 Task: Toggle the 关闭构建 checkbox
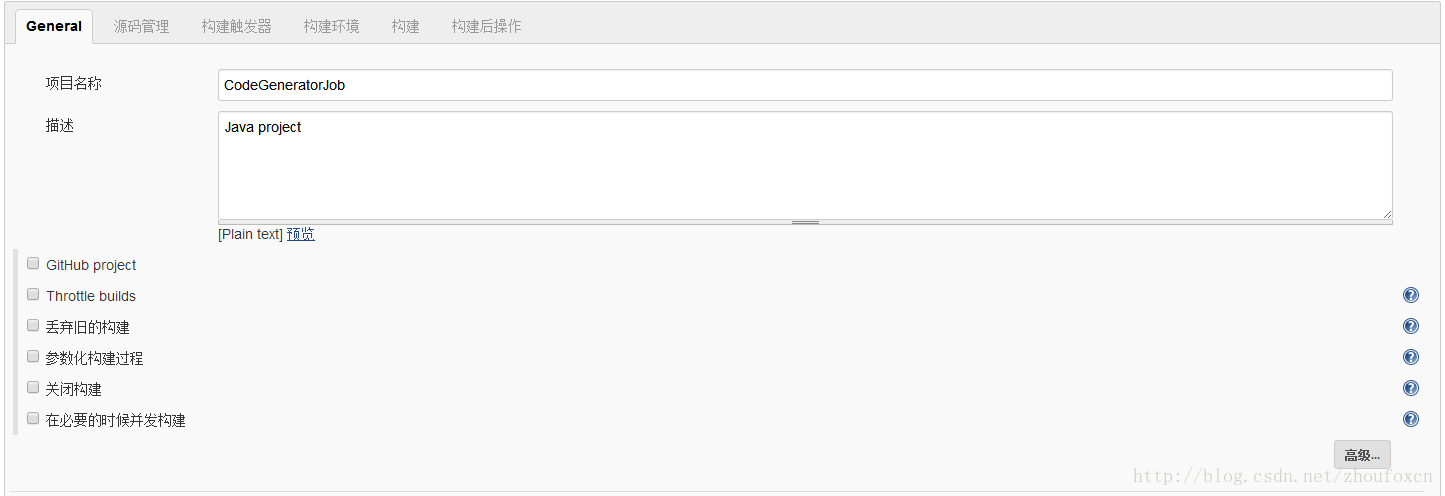point(33,388)
